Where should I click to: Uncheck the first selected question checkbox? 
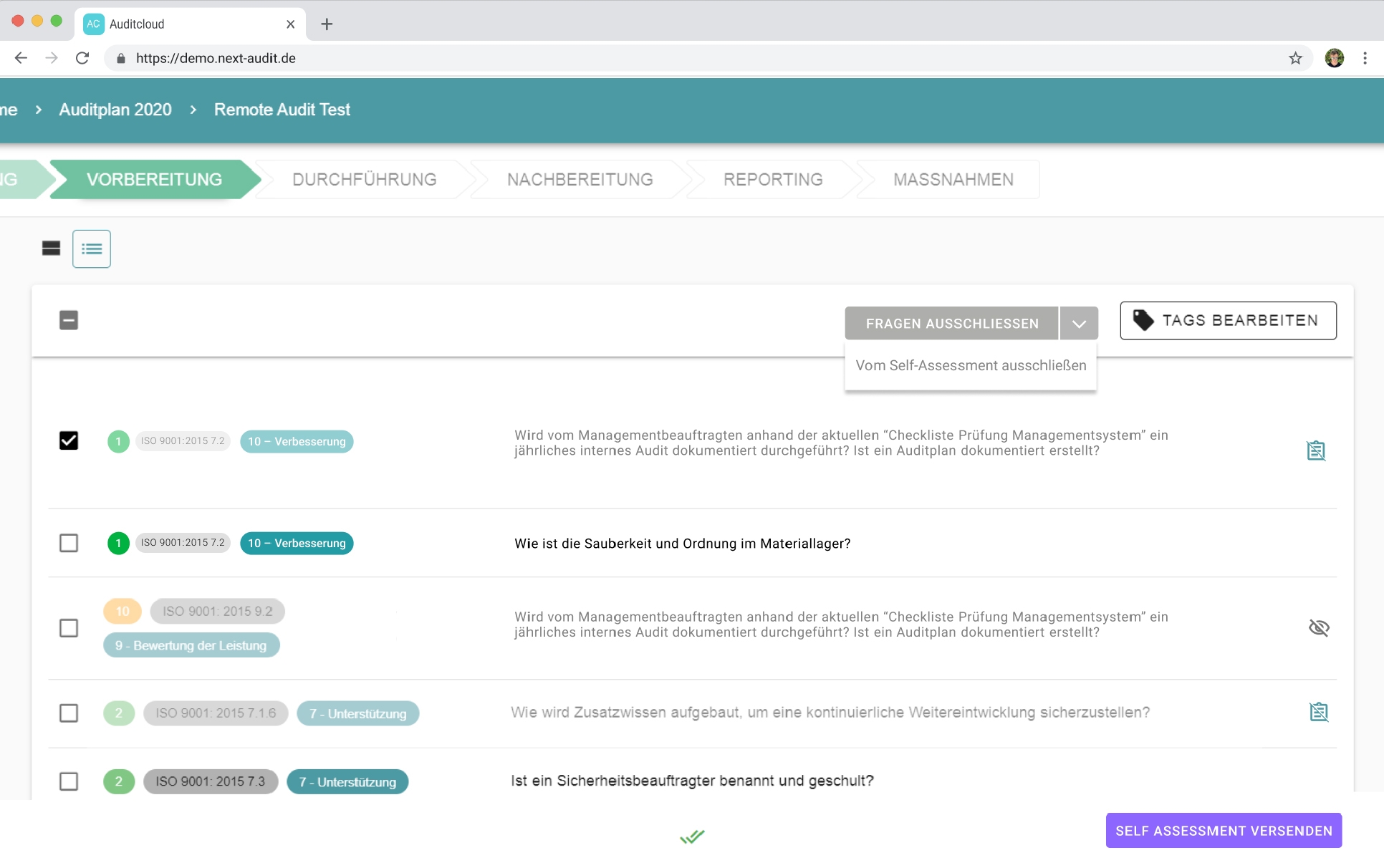pos(69,441)
